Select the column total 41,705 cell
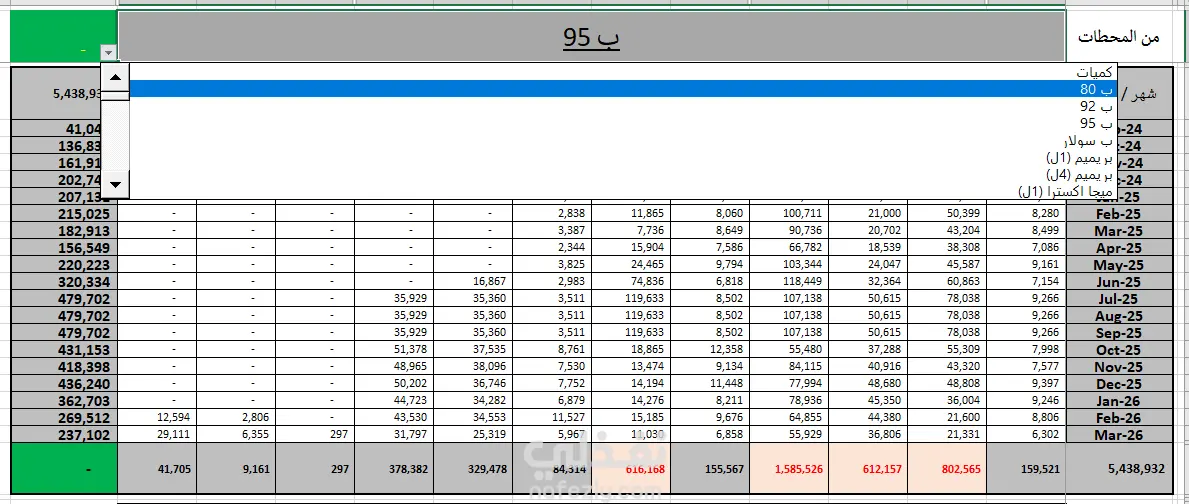The image size is (1189, 504). pyautogui.click(x=158, y=469)
